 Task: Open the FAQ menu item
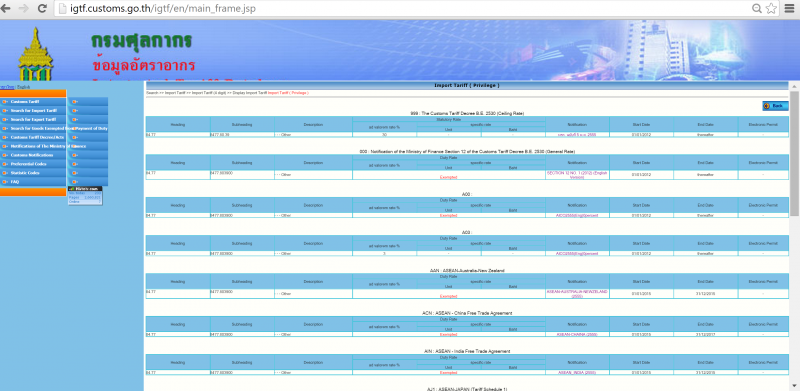[x=33, y=182]
